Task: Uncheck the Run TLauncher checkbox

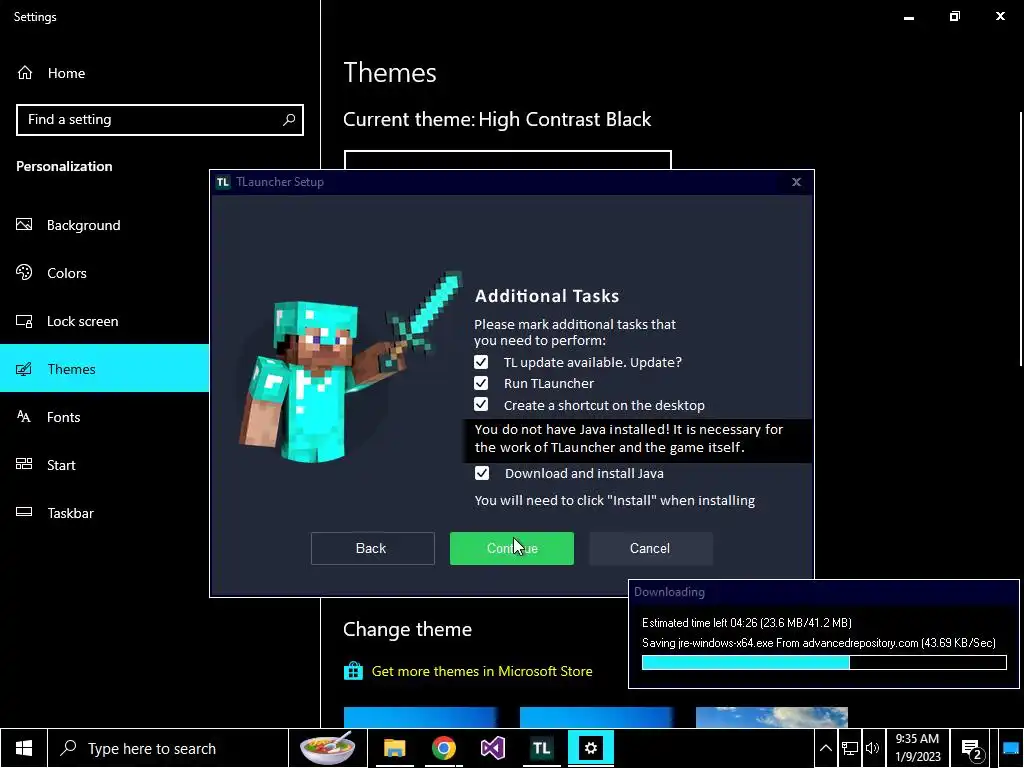Action: tap(481, 383)
